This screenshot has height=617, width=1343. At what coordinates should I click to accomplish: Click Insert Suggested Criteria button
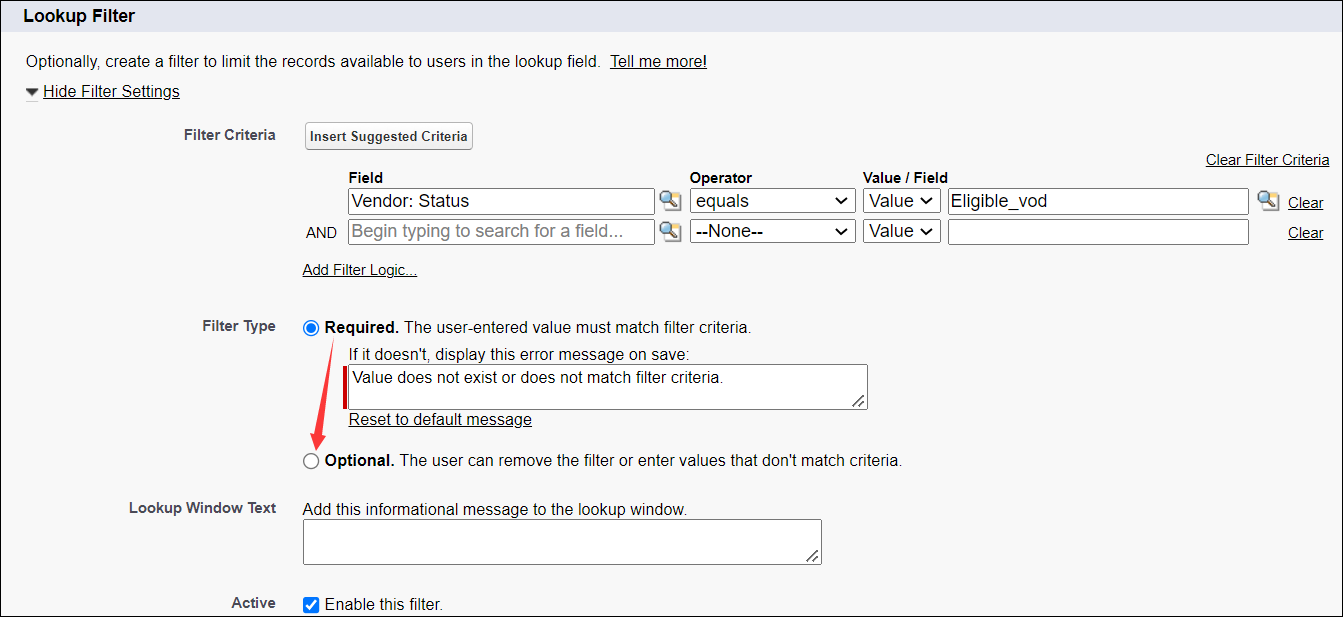coord(388,137)
